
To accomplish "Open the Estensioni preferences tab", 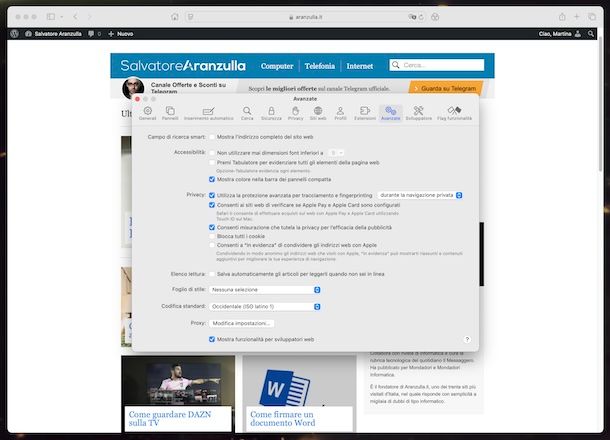I will (365, 113).
